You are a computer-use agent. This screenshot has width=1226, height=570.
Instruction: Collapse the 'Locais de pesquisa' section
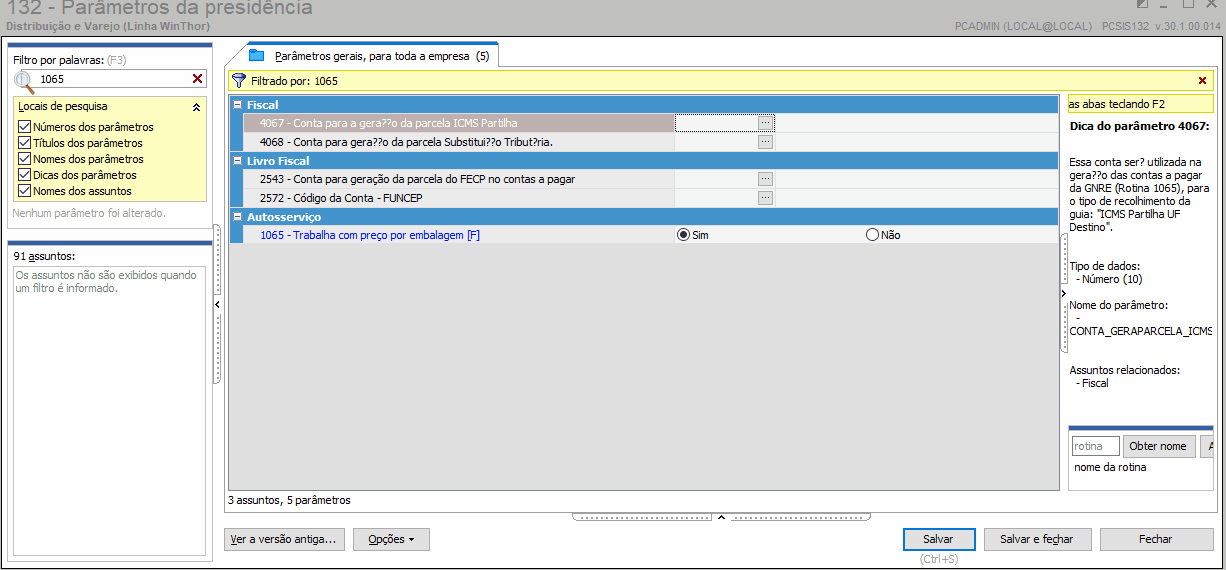pos(196,106)
